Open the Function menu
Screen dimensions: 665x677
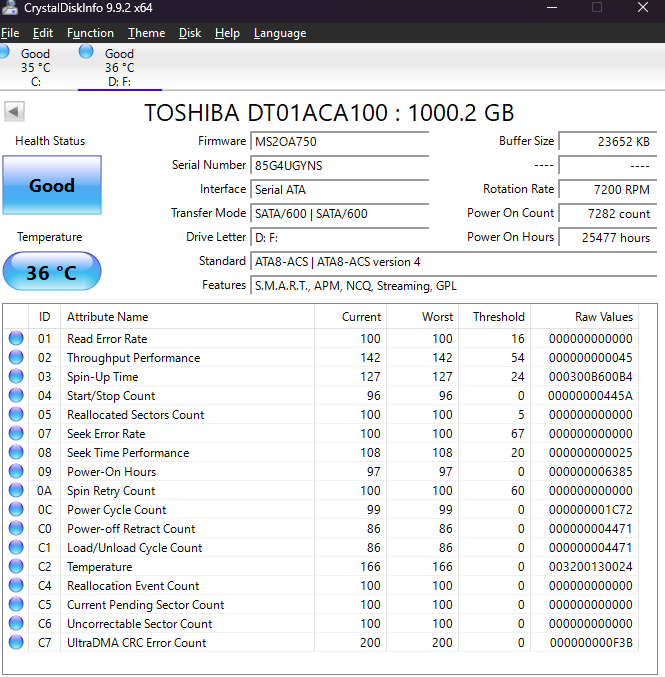(90, 33)
